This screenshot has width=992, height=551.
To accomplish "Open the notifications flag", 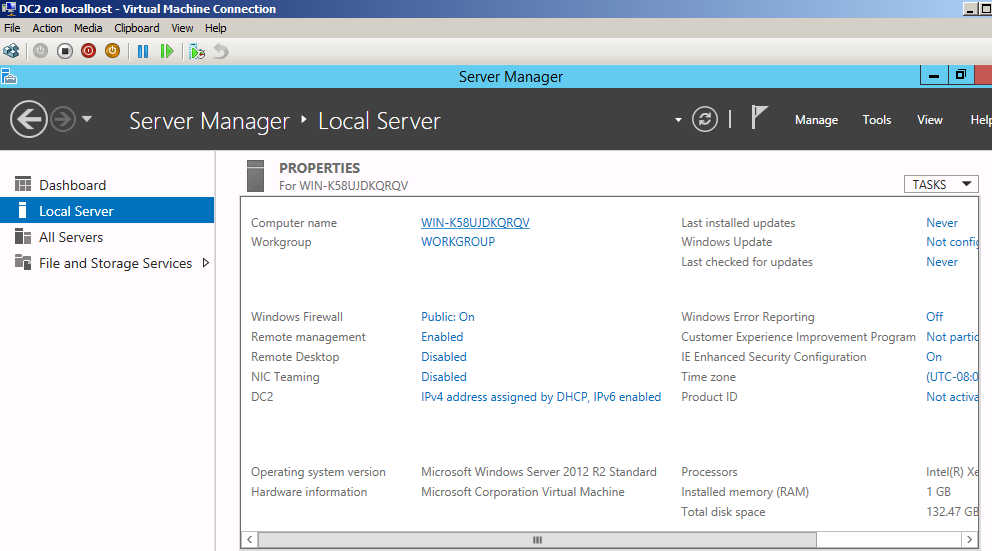I will coord(759,119).
